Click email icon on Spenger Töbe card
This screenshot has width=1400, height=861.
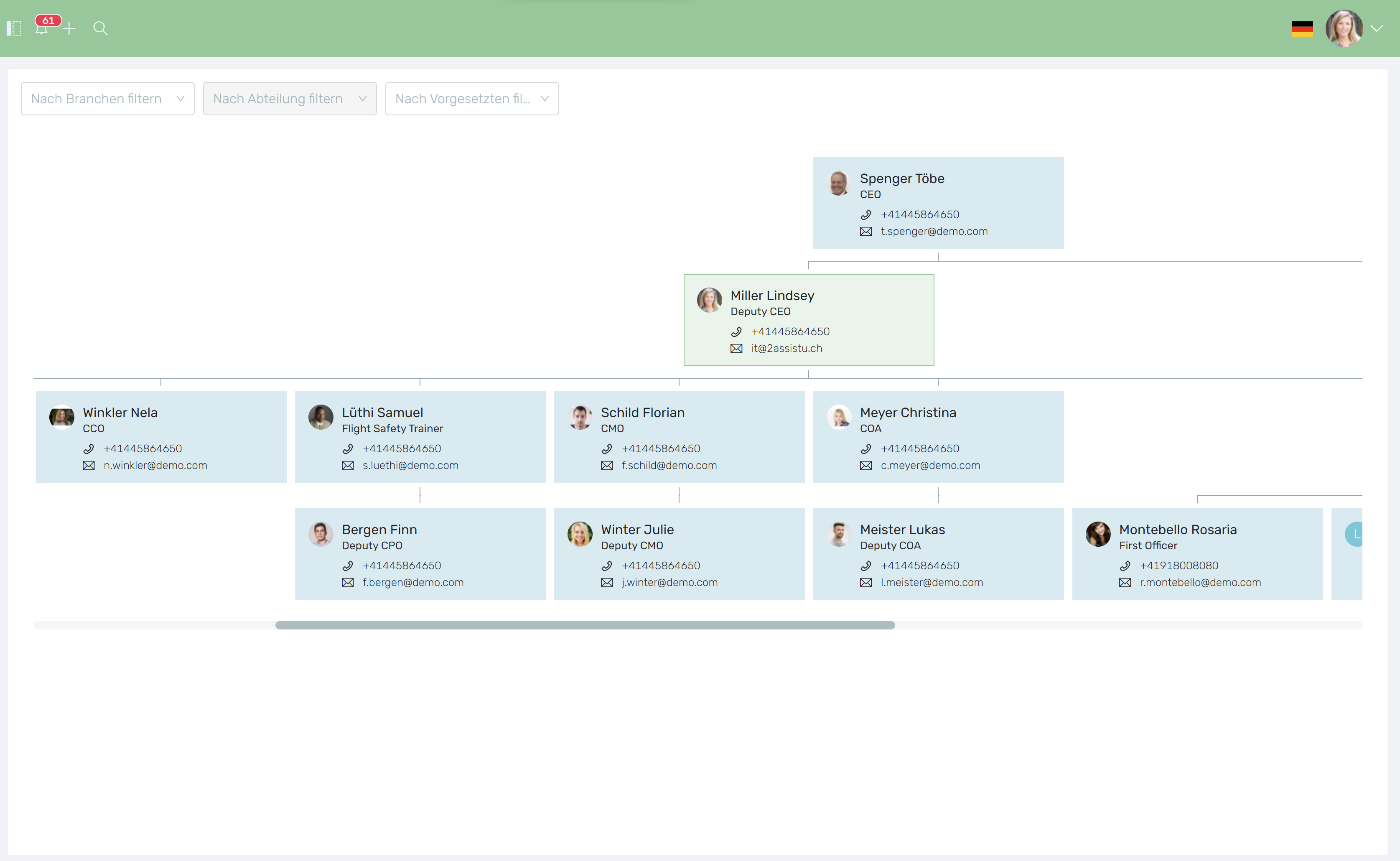click(865, 232)
